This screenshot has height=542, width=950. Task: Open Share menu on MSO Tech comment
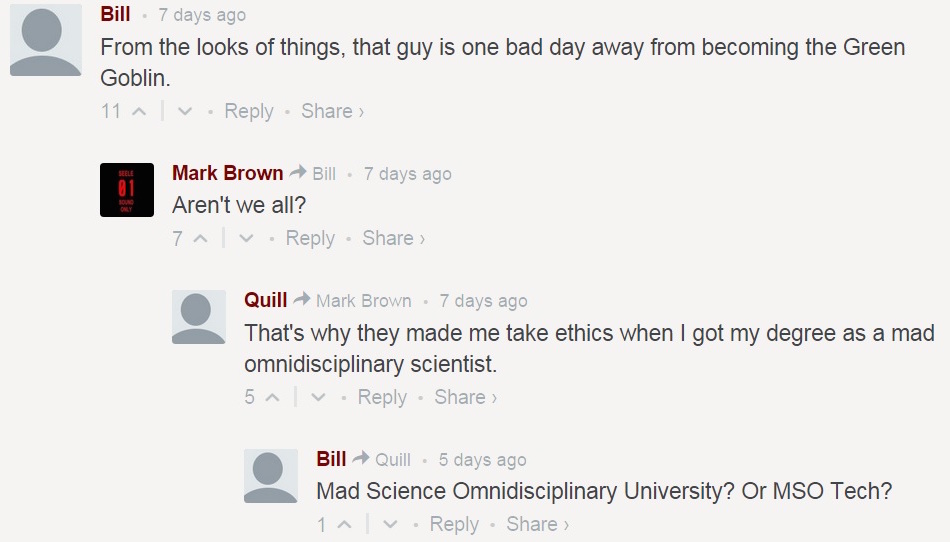pos(537,524)
